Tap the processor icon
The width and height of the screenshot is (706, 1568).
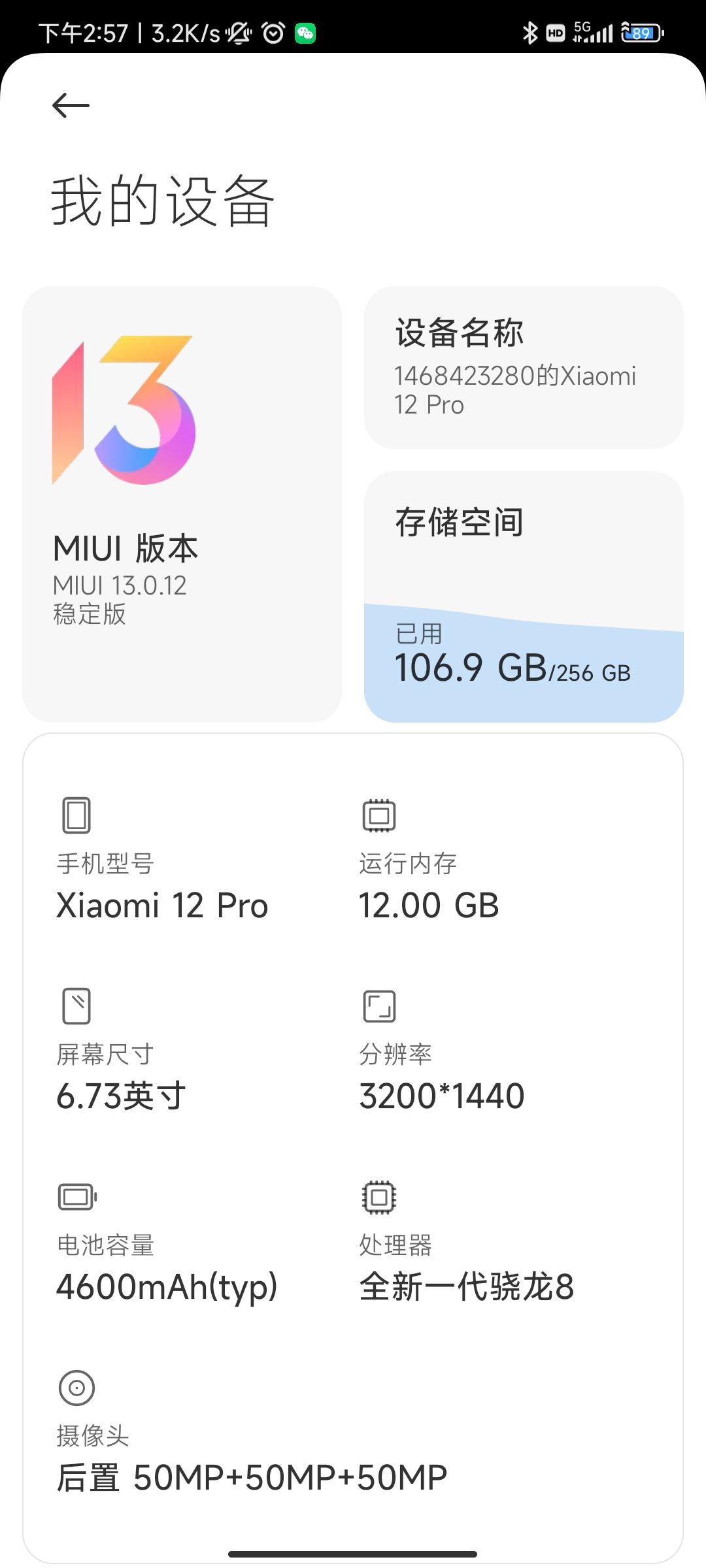coord(379,1196)
